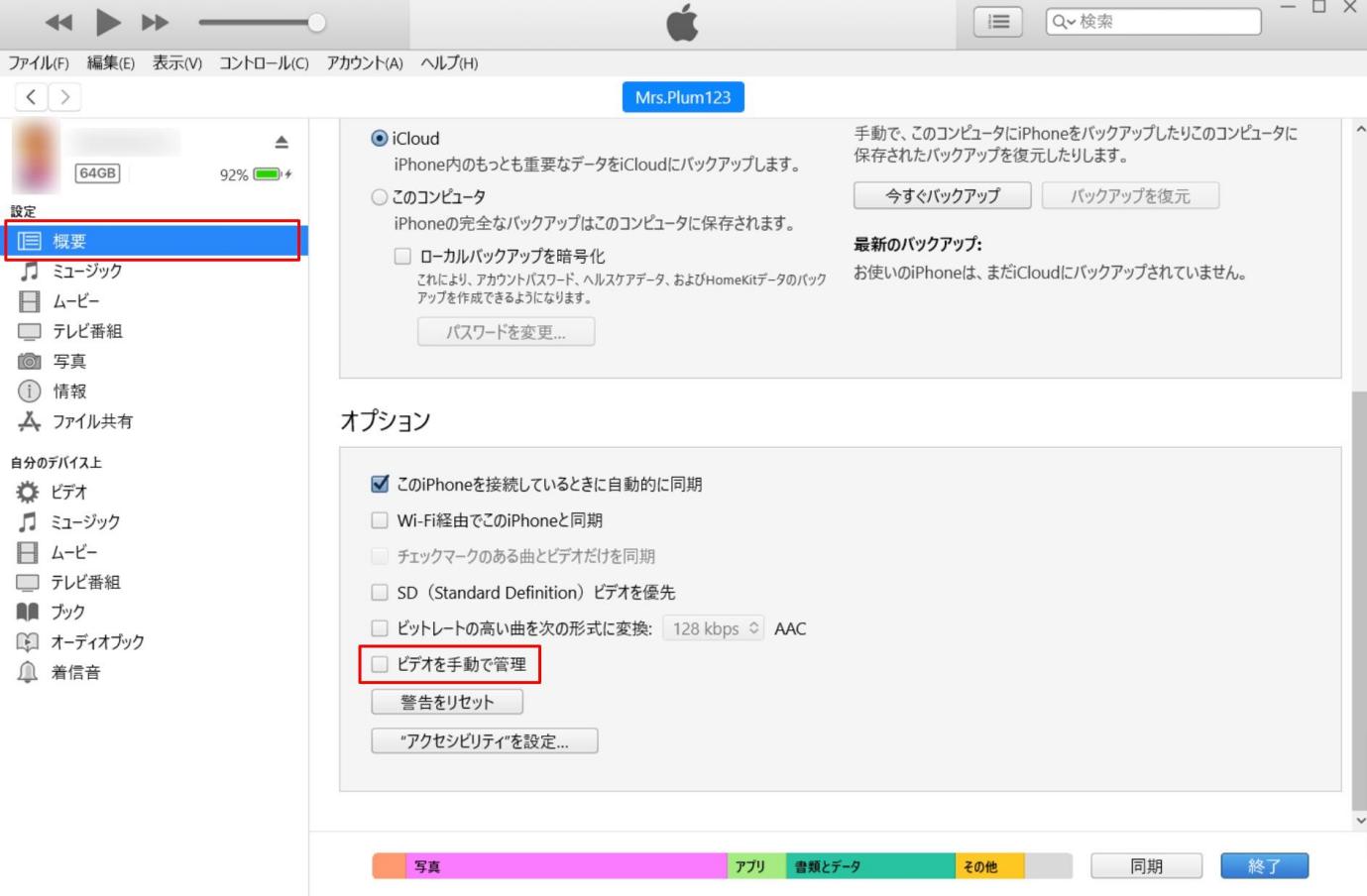
Task: Click the 今すぐバックアップ button
Action: click(942, 195)
